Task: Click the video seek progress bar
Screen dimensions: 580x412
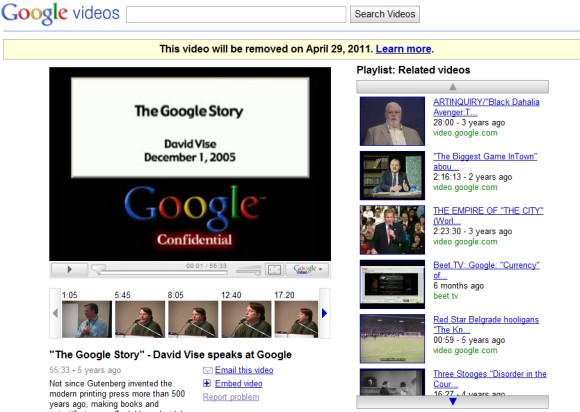Action: (160, 273)
